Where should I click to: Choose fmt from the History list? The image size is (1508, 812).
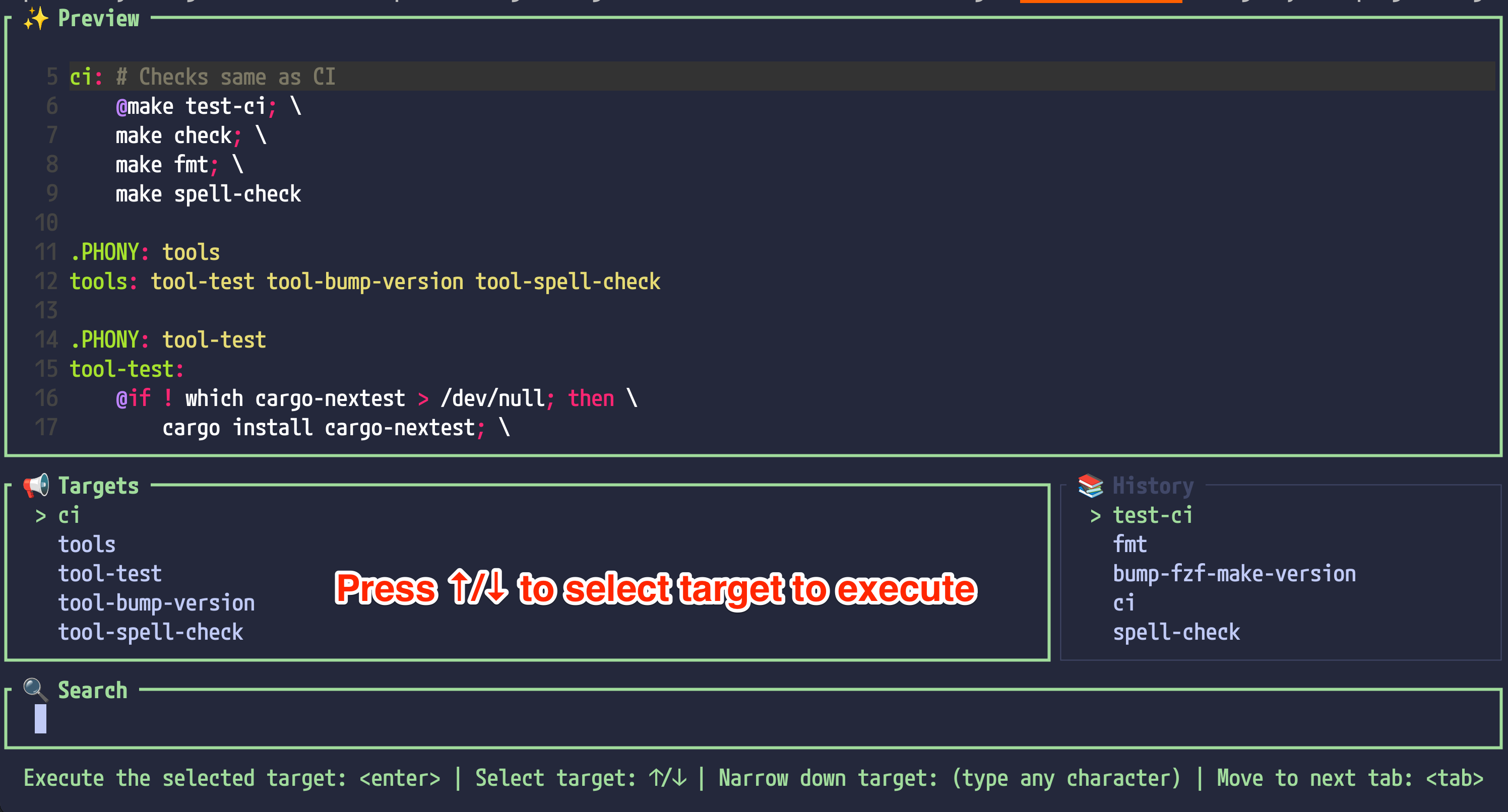point(1129,545)
